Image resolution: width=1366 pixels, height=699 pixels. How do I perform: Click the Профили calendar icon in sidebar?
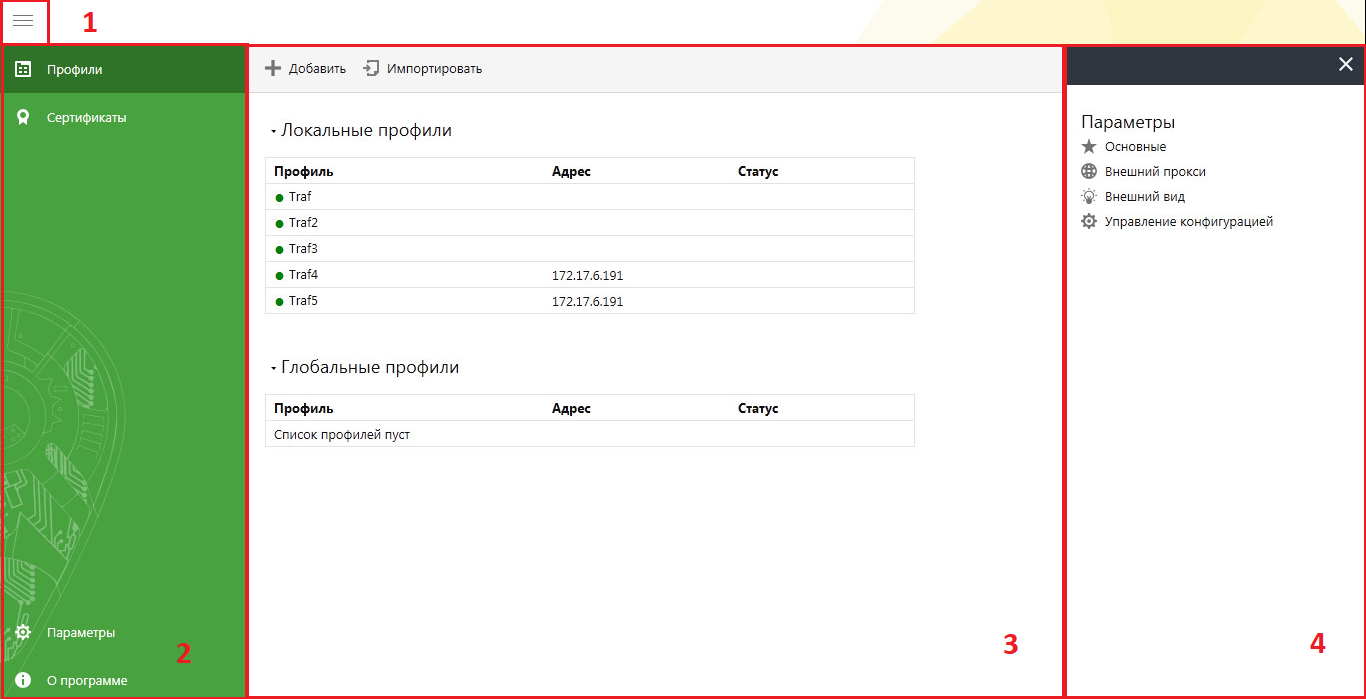(23, 70)
